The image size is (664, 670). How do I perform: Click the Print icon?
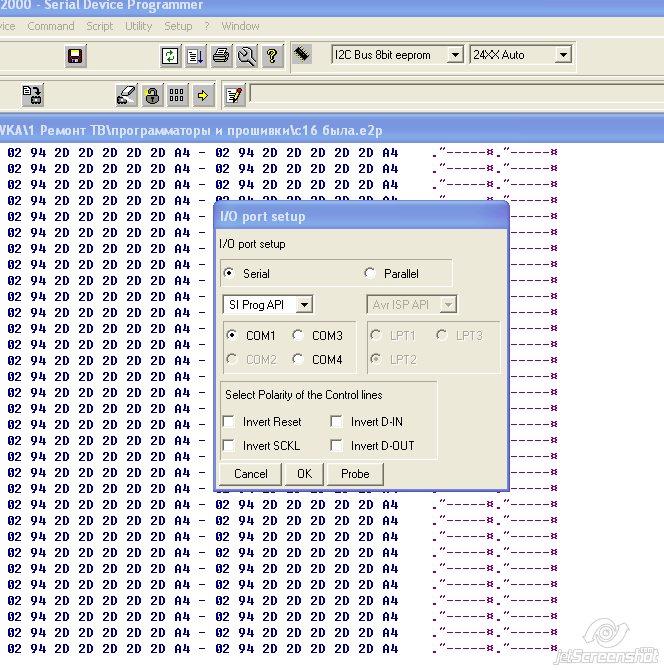221,56
